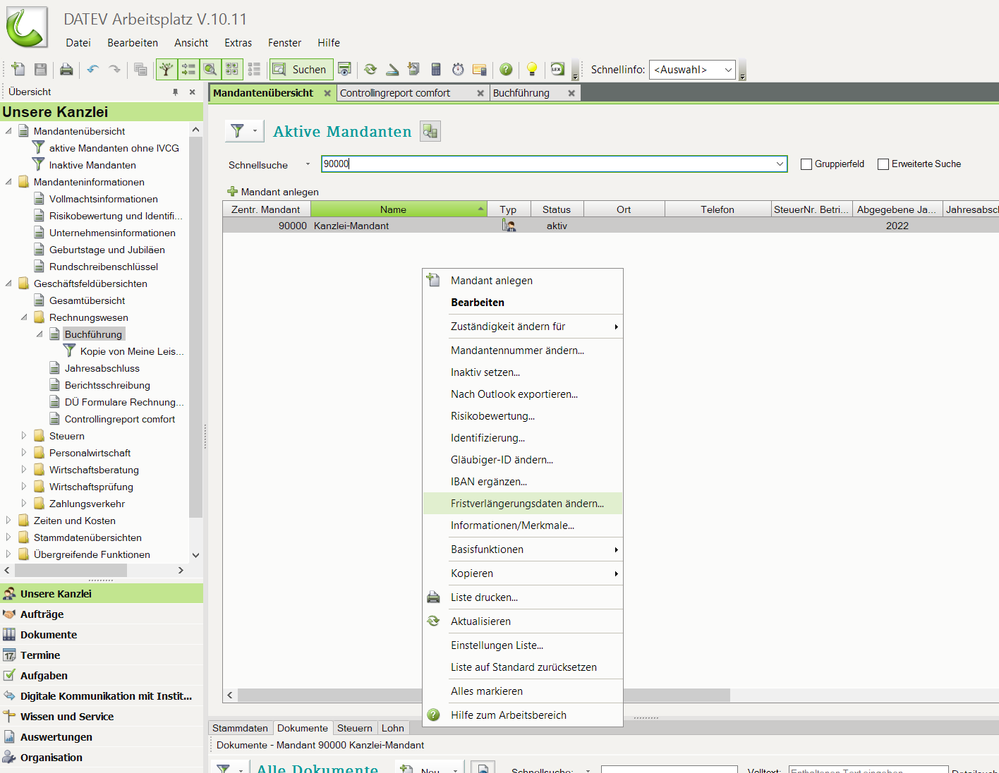The width and height of the screenshot is (999, 773).
Task: Collapse the Mandantenübersicht tree node
Action: click(x=8, y=131)
